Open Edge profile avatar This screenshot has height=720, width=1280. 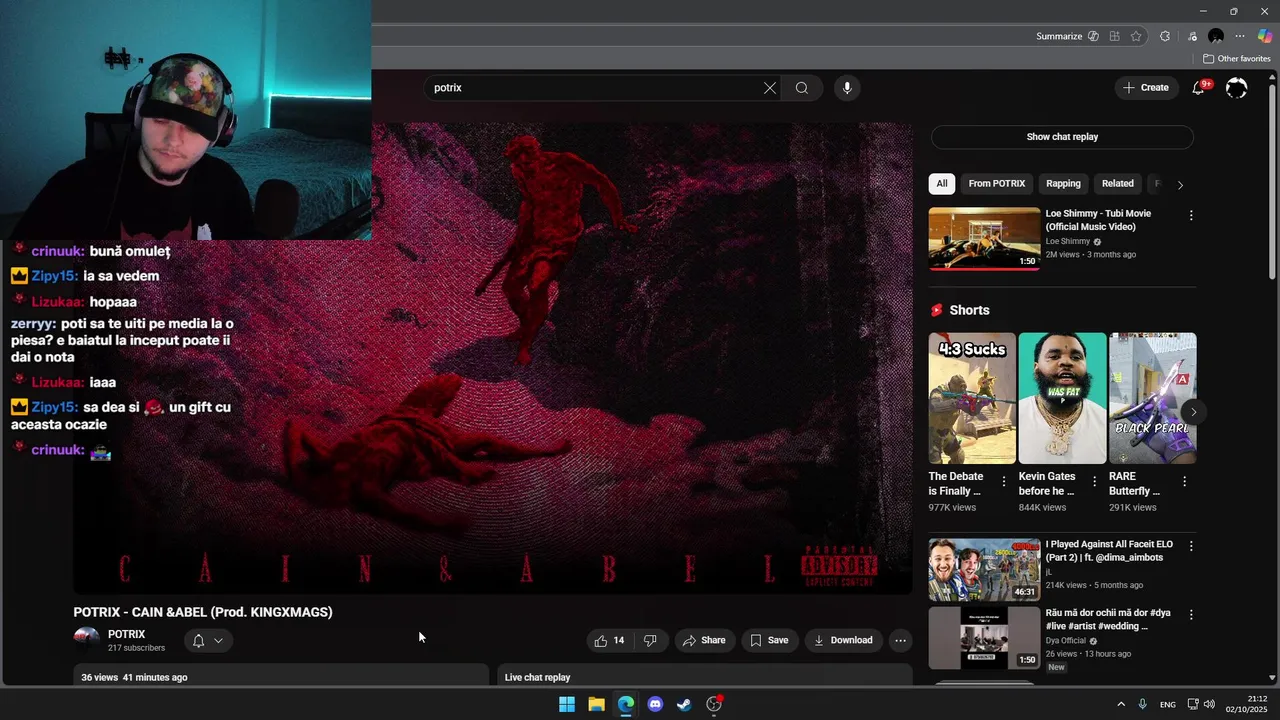tap(1216, 36)
